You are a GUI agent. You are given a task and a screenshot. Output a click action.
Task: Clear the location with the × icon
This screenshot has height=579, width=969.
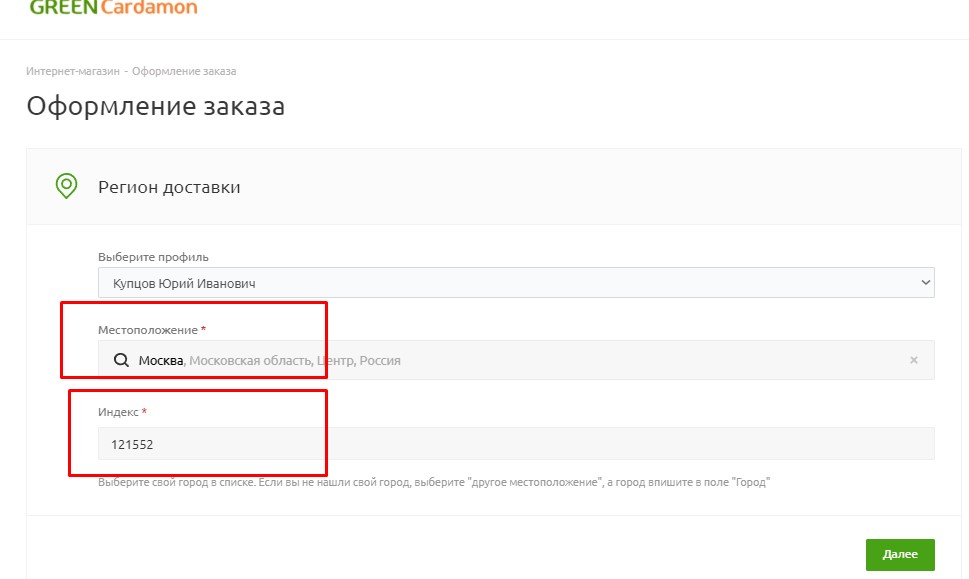(x=913, y=360)
